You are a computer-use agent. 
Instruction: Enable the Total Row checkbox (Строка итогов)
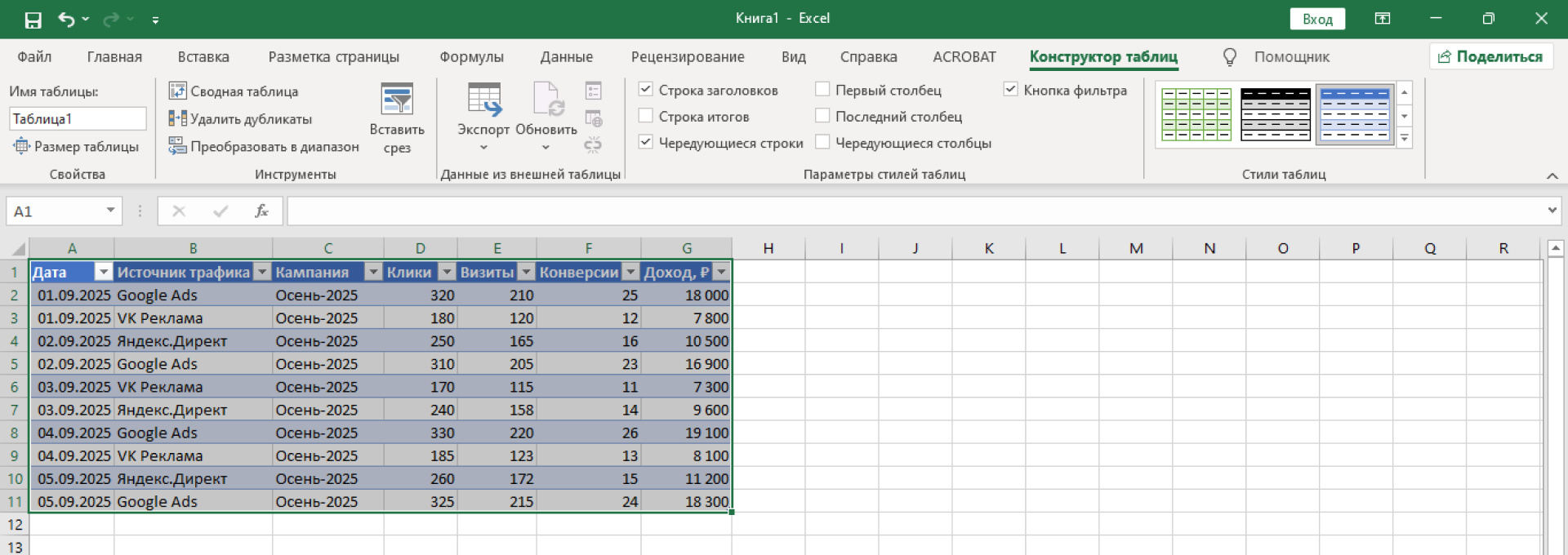point(646,117)
